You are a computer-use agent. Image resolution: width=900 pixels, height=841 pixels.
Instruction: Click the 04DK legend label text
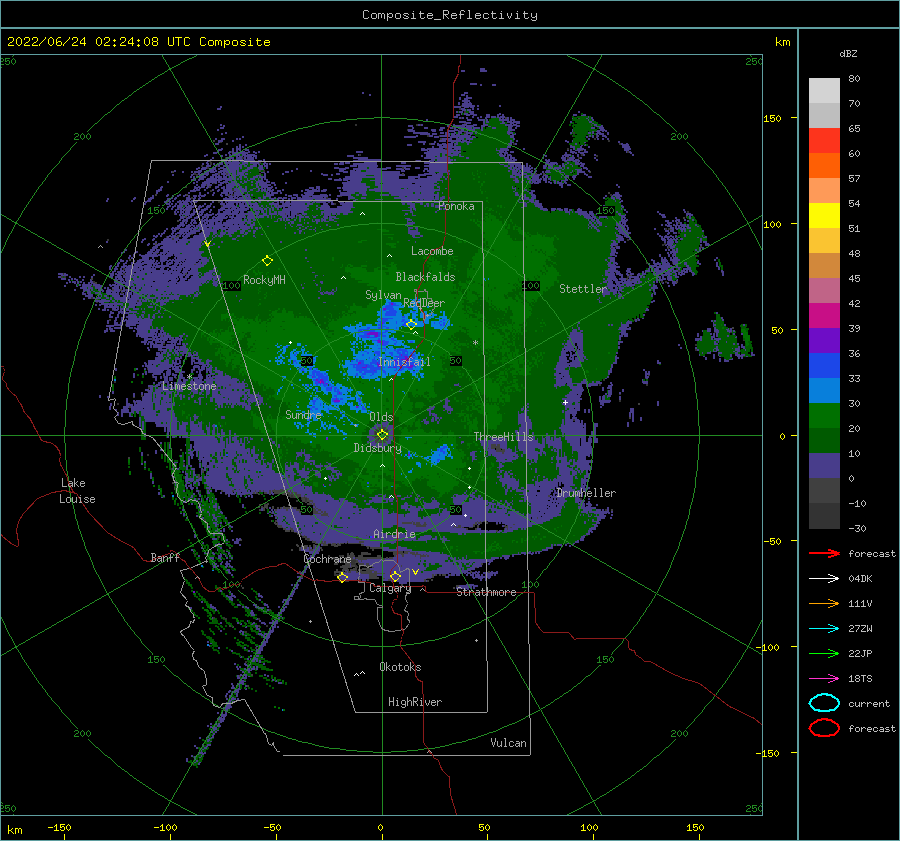[x=860, y=579]
